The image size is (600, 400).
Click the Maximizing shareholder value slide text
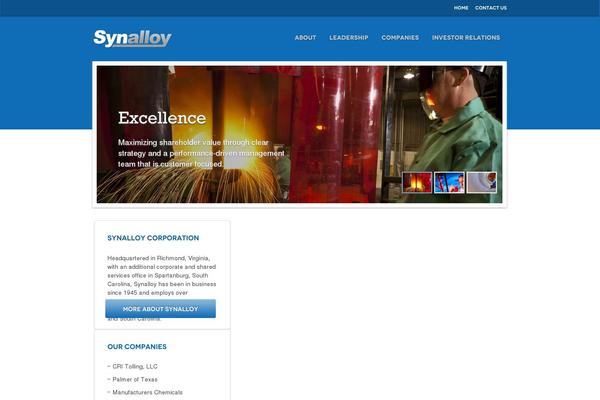pyautogui.click(x=201, y=153)
